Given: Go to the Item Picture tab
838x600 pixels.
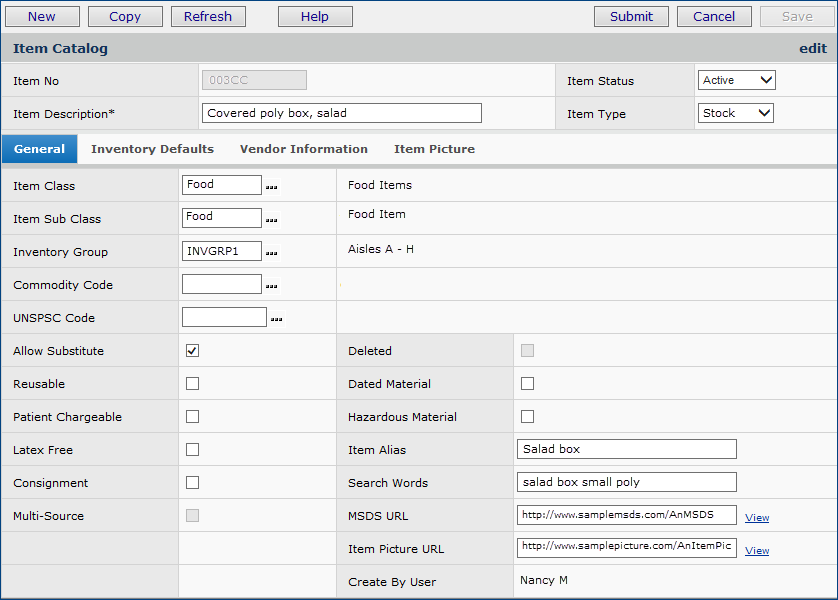Looking at the screenshot, I should pos(434,149).
